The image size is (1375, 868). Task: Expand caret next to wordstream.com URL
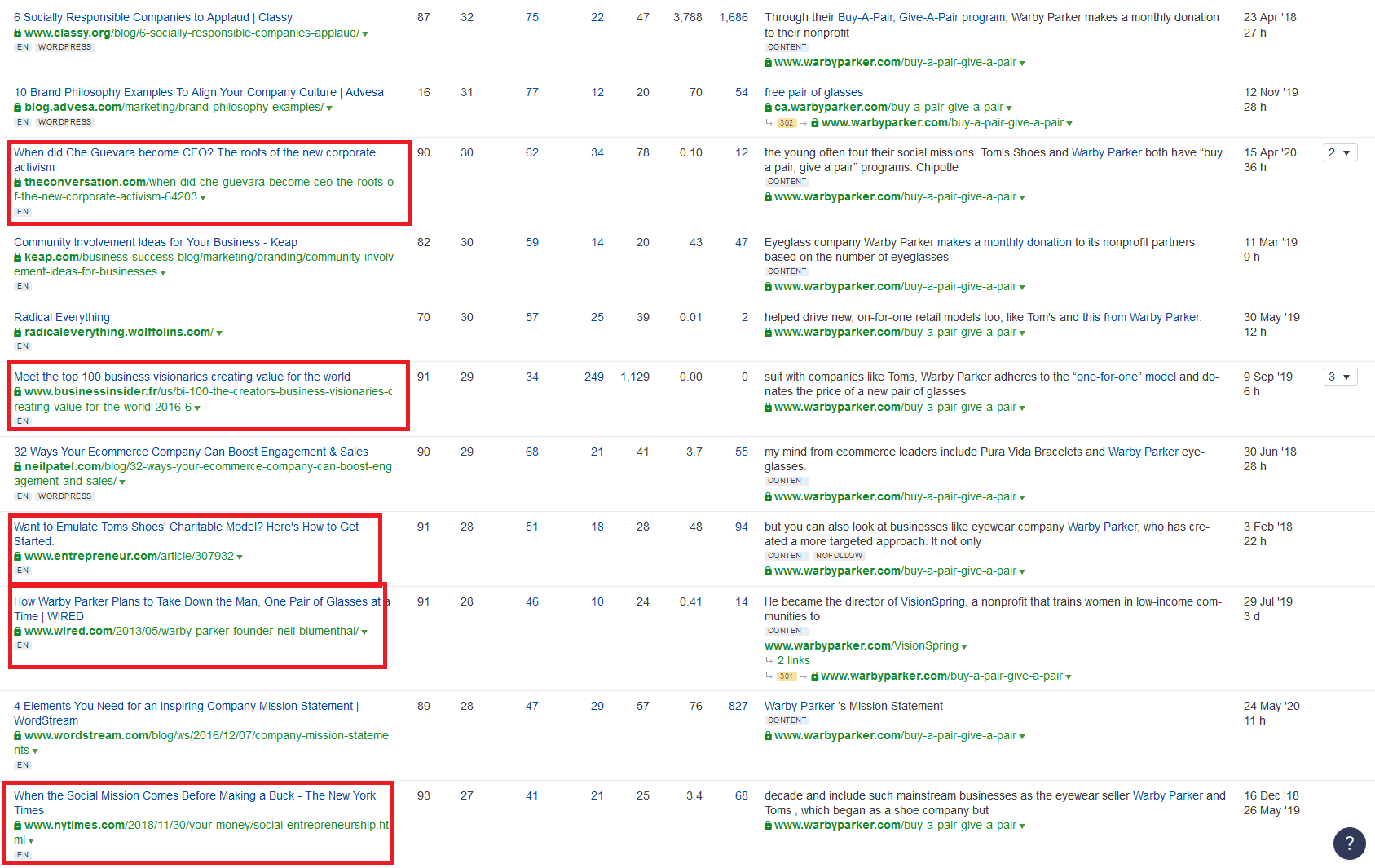click(35, 751)
